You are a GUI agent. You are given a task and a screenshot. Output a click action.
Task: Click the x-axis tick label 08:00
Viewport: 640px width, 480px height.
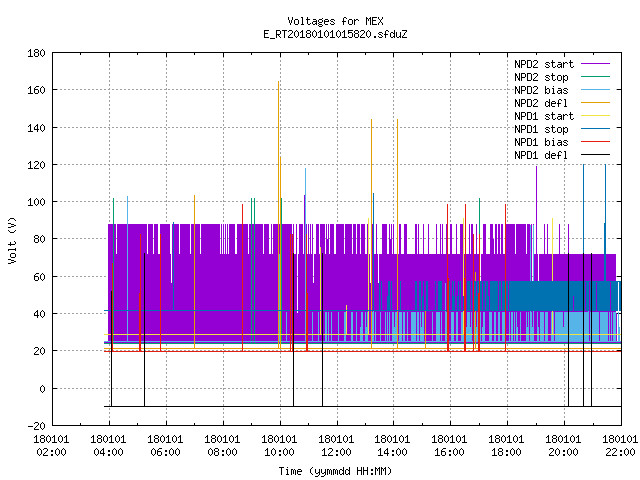[222, 452]
